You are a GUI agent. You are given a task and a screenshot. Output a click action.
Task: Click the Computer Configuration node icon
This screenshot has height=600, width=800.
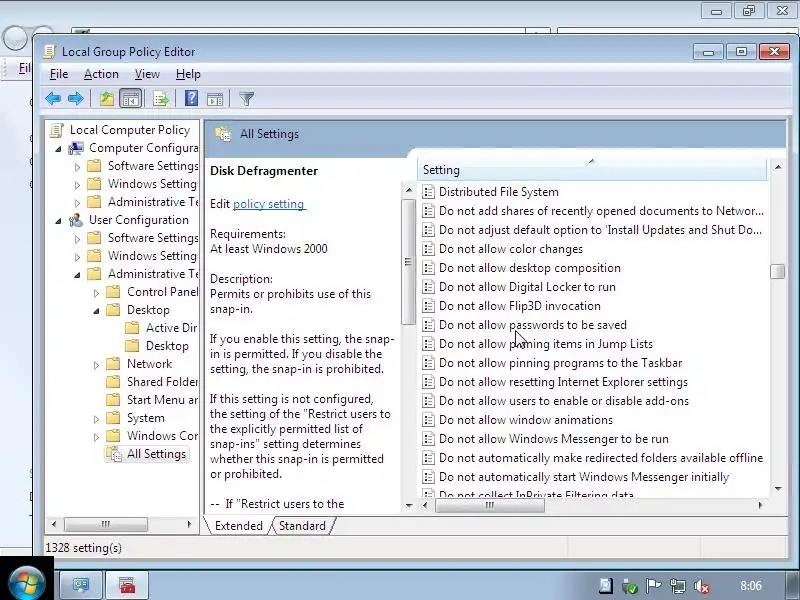click(76, 148)
